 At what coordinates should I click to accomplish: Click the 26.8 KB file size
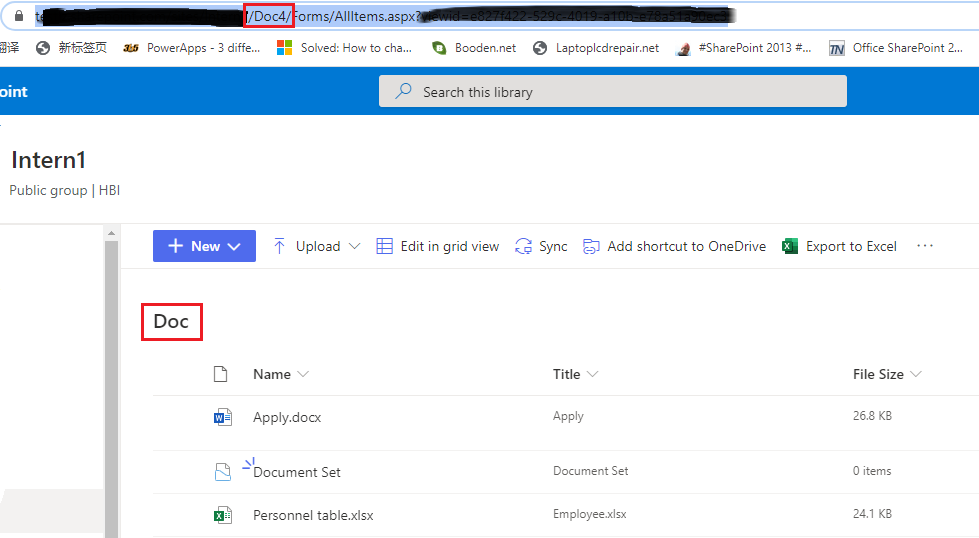(872, 416)
